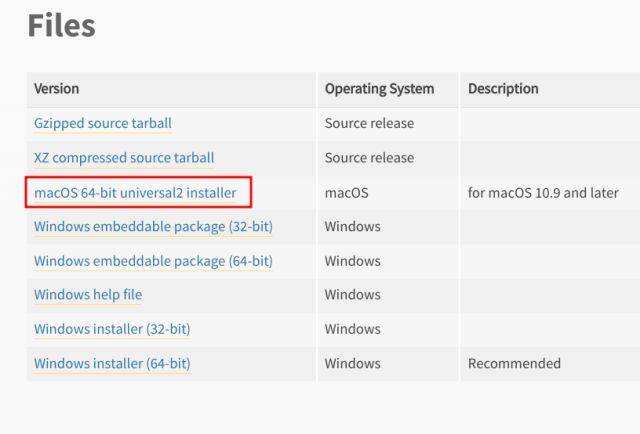Select the Operating System column header
The image size is (640, 434).
pos(379,89)
